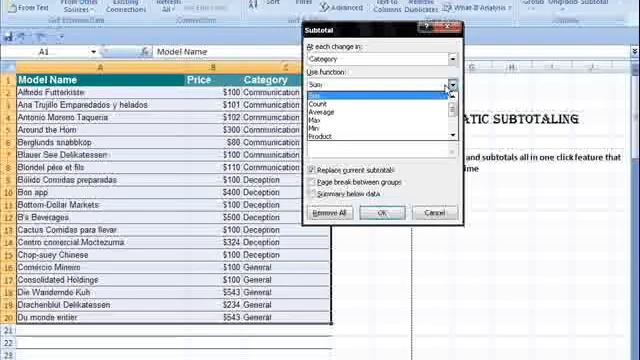Click the Use function dropdown arrow

(453, 85)
